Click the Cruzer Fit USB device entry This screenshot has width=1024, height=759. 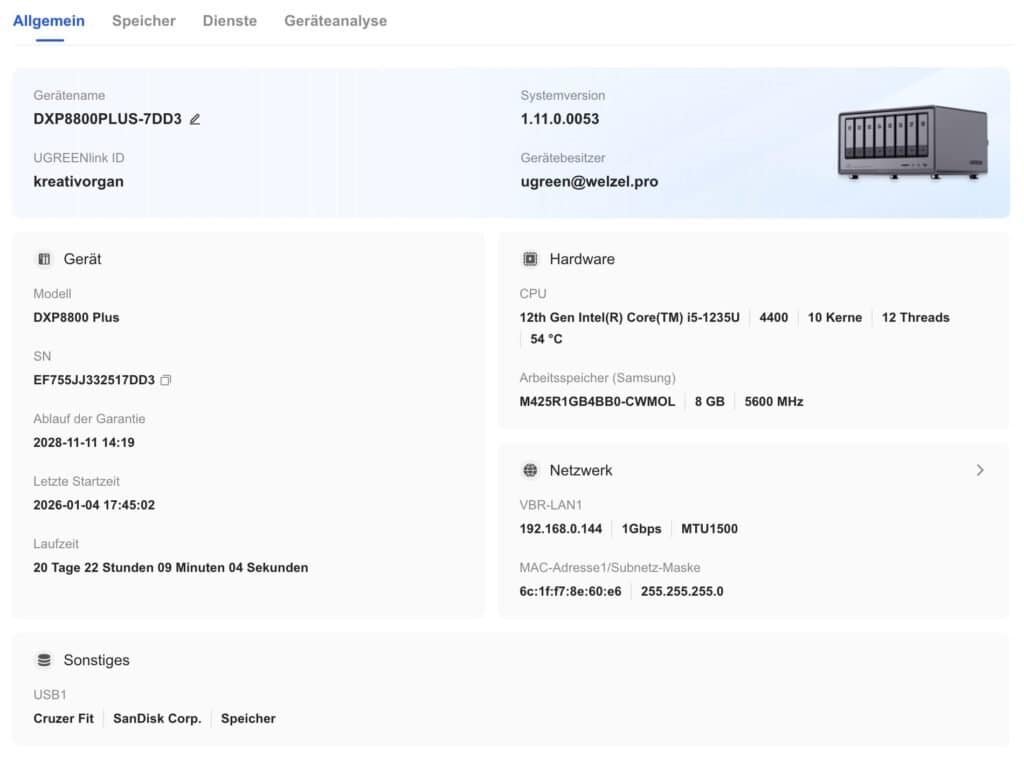[x=64, y=718]
